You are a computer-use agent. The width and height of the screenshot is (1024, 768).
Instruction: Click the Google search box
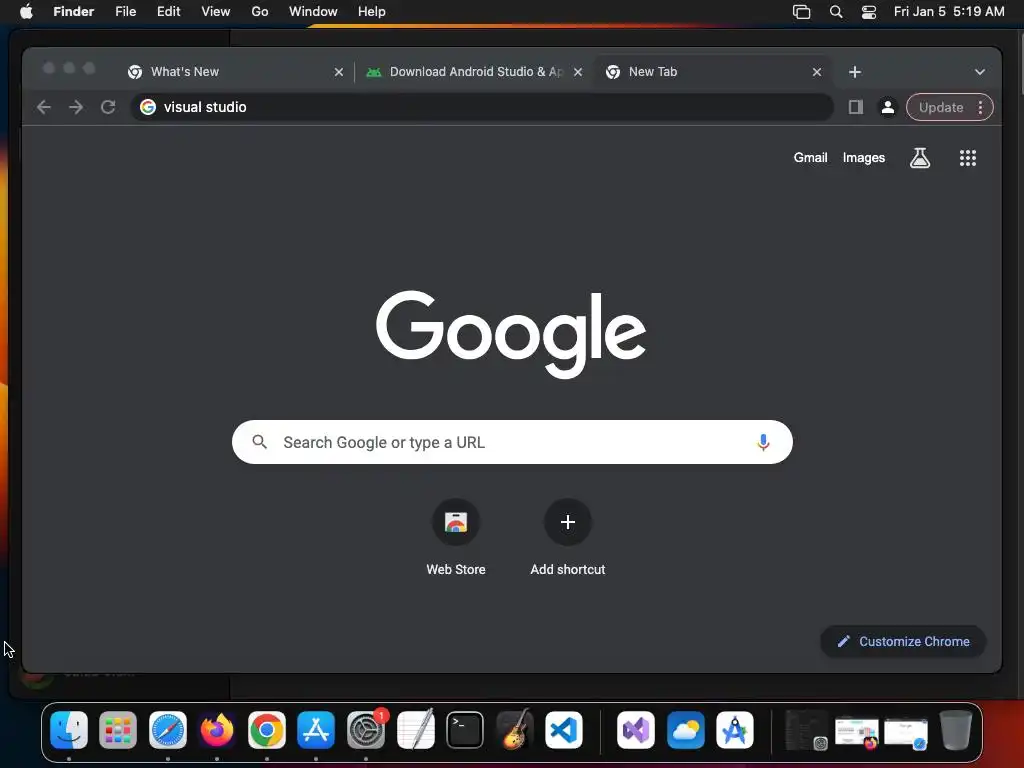click(512, 442)
